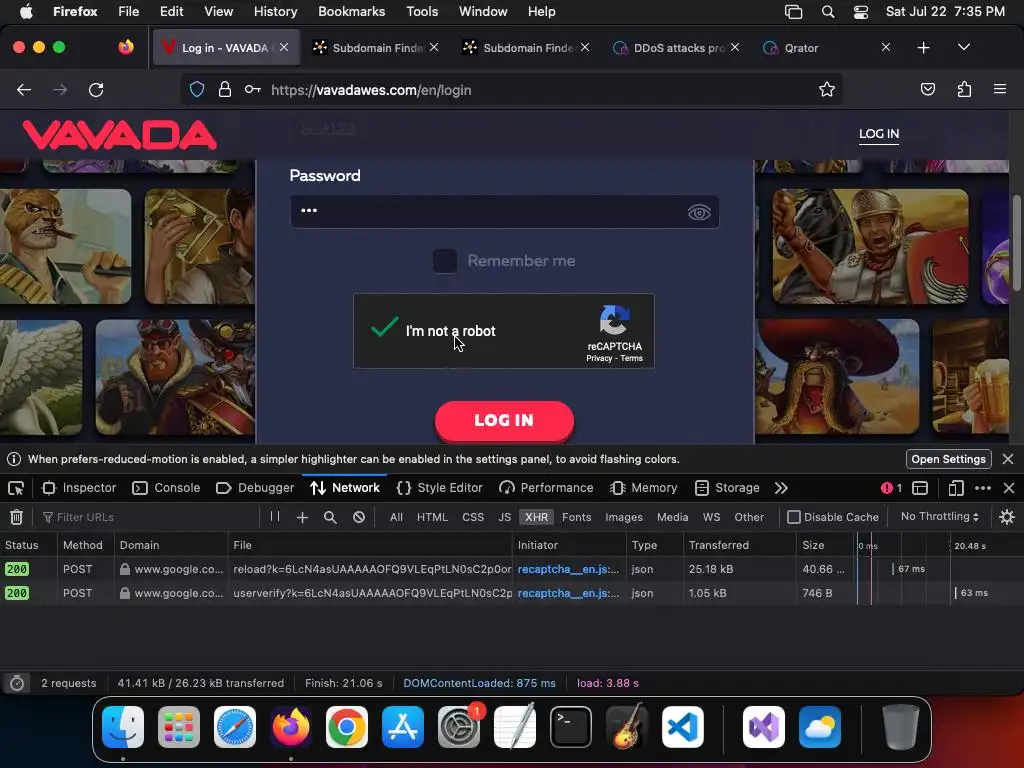Click the reCAPTCHA I'm not a robot checkbox
The image size is (1024, 768).
click(385, 327)
